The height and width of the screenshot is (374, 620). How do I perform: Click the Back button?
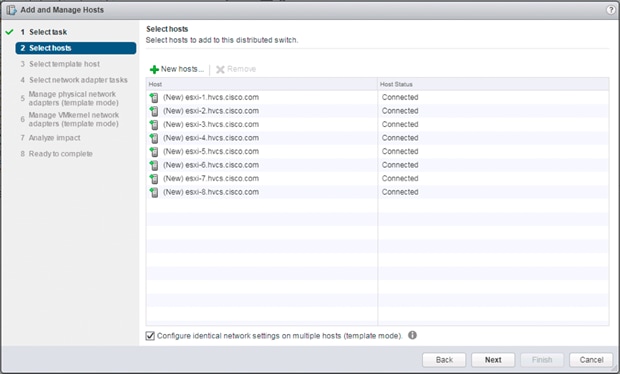444,360
